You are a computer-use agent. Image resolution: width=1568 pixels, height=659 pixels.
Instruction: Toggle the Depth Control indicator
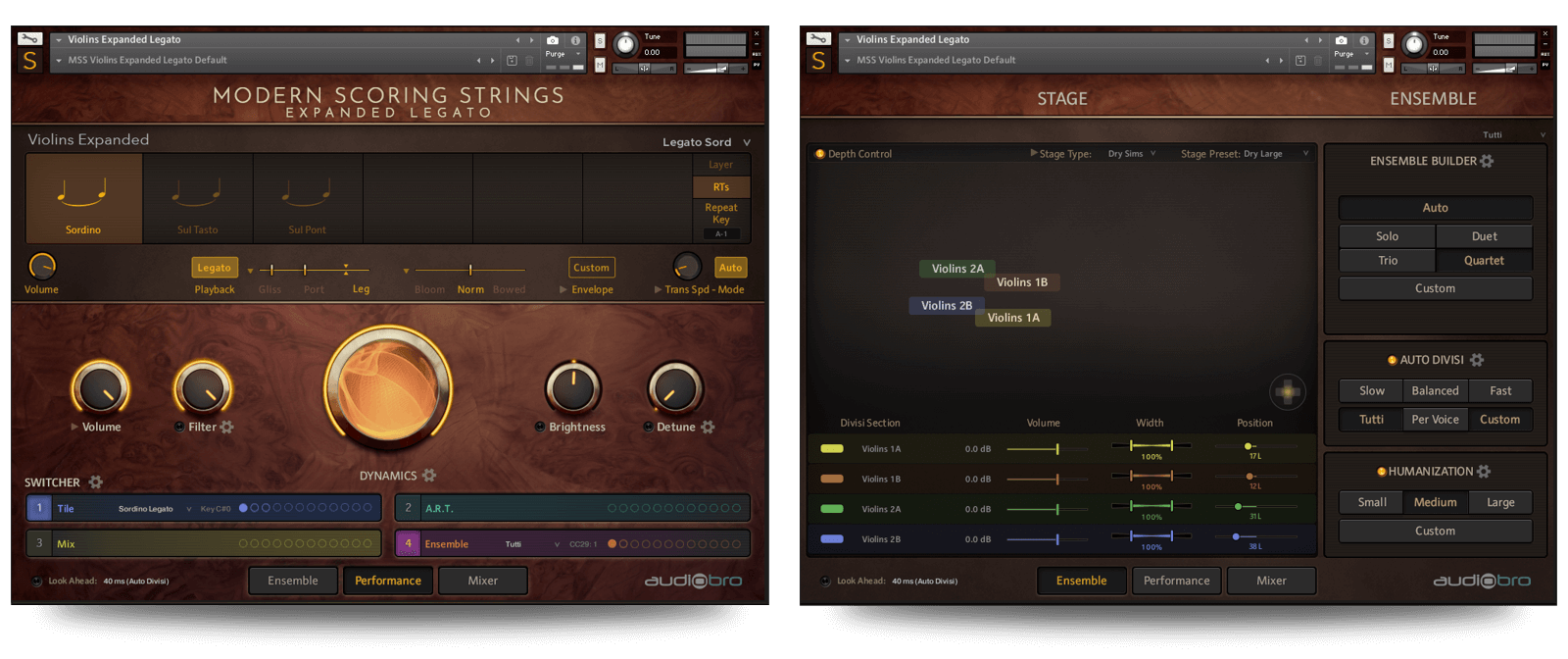820,154
